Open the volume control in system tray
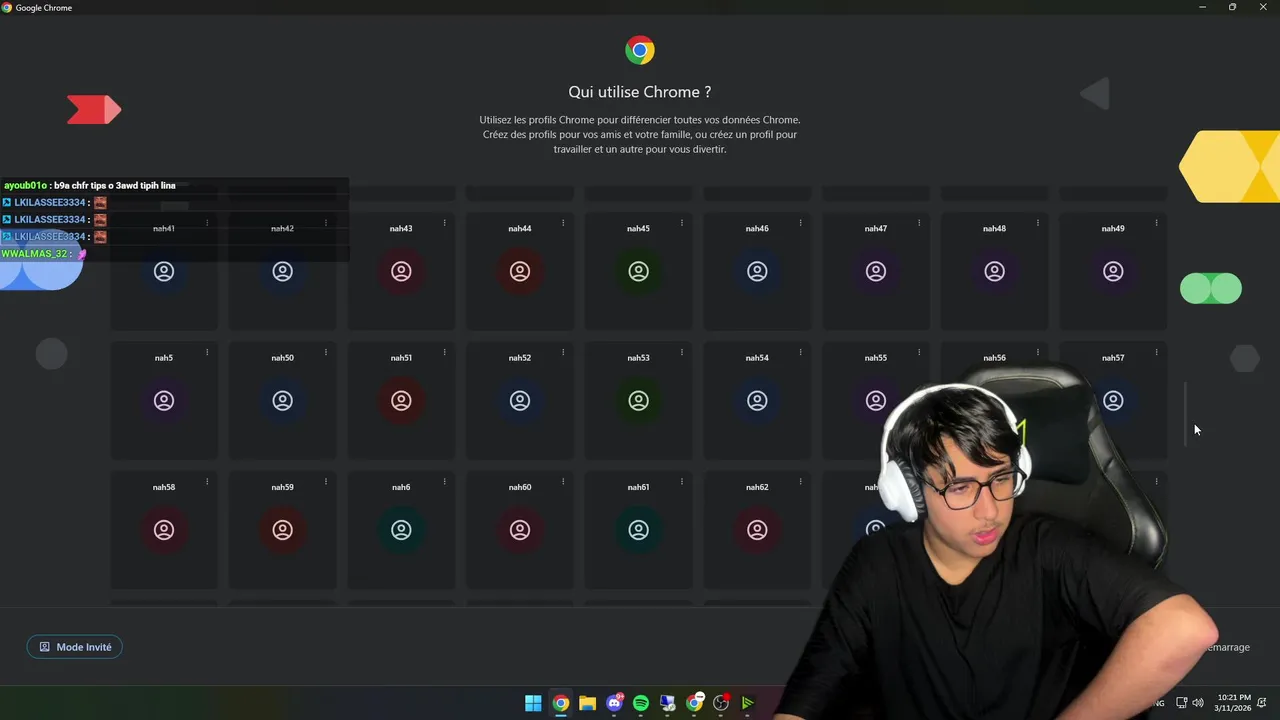This screenshot has width=1280, height=720. [x=1198, y=703]
